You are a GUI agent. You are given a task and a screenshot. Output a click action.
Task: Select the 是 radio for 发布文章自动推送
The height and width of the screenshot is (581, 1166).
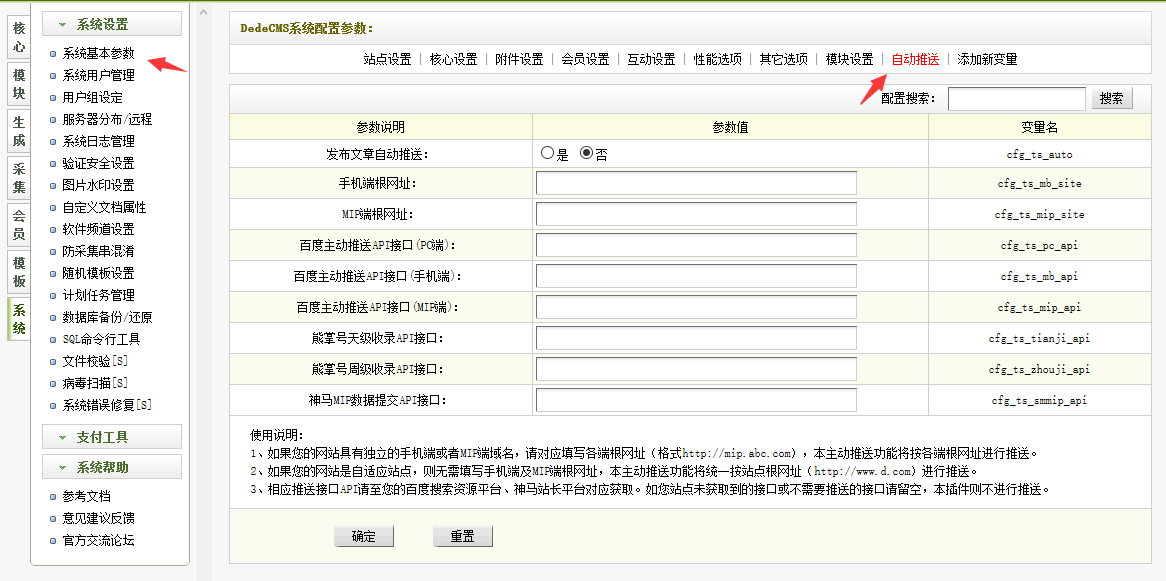pyautogui.click(x=548, y=154)
